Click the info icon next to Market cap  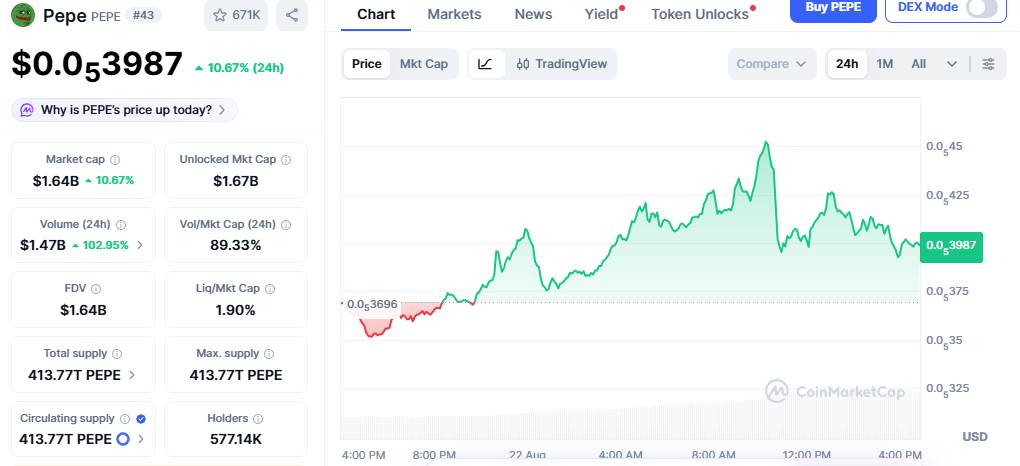coord(115,159)
